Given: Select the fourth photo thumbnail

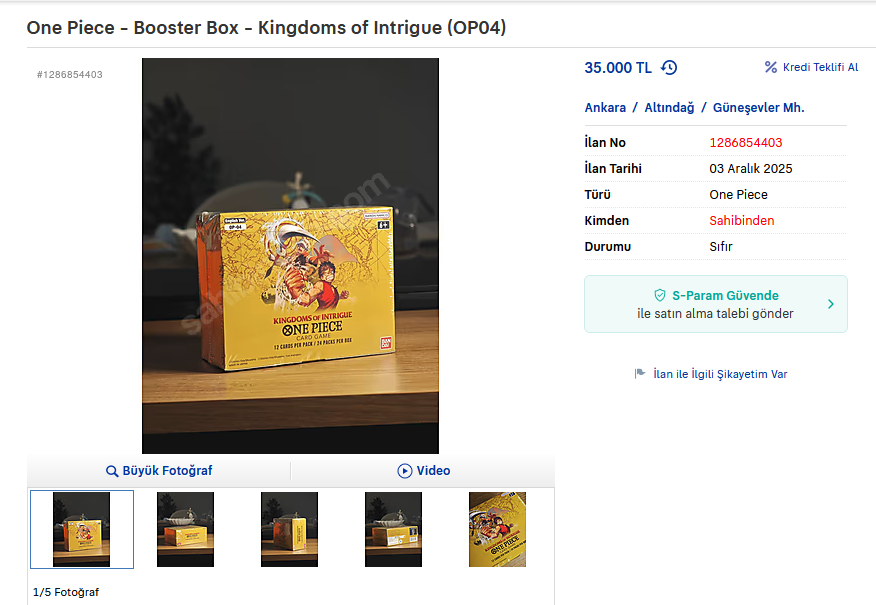Looking at the screenshot, I should point(393,529).
